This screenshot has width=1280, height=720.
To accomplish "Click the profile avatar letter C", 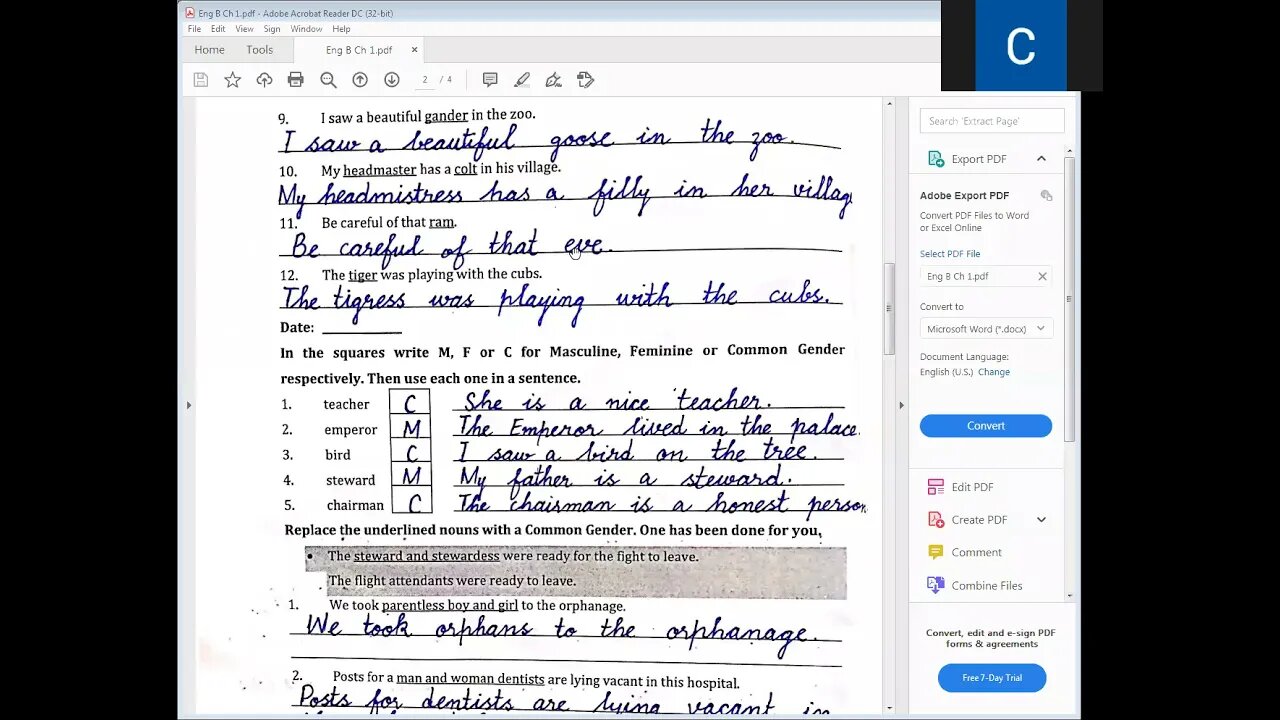I will [x=1021, y=46].
